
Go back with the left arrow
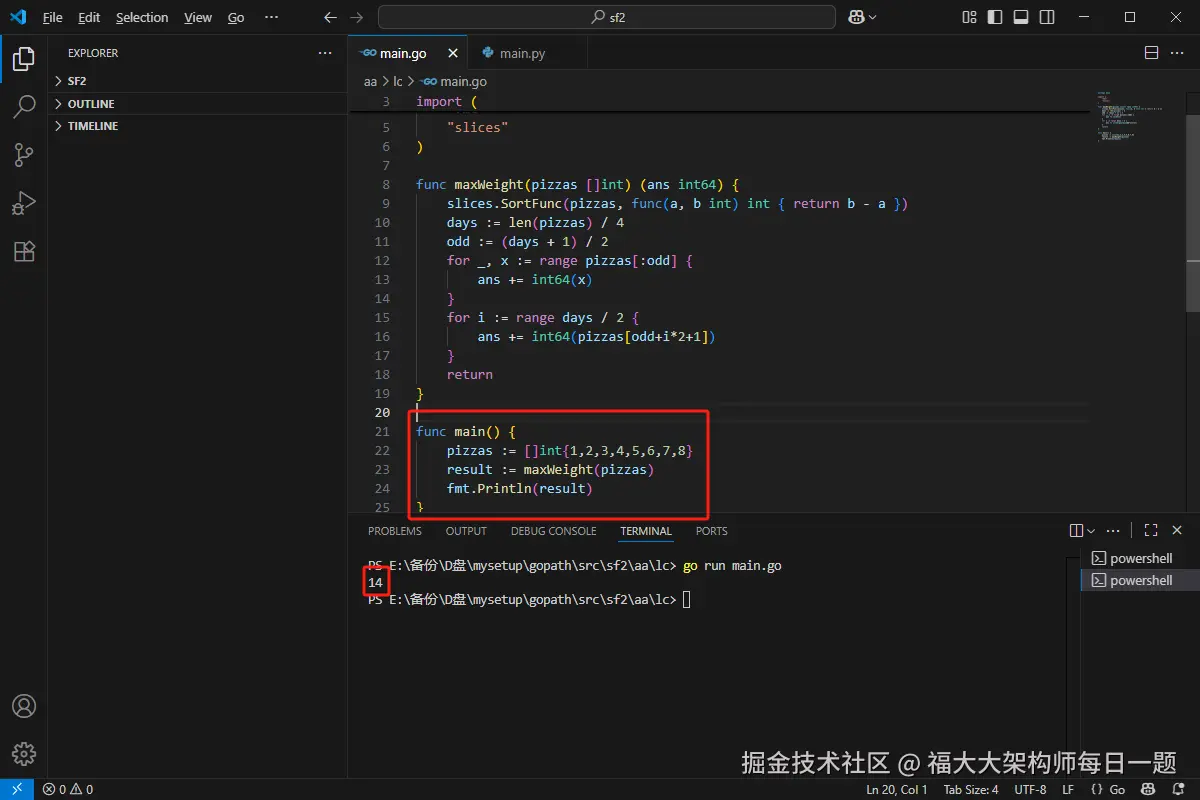(331, 17)
